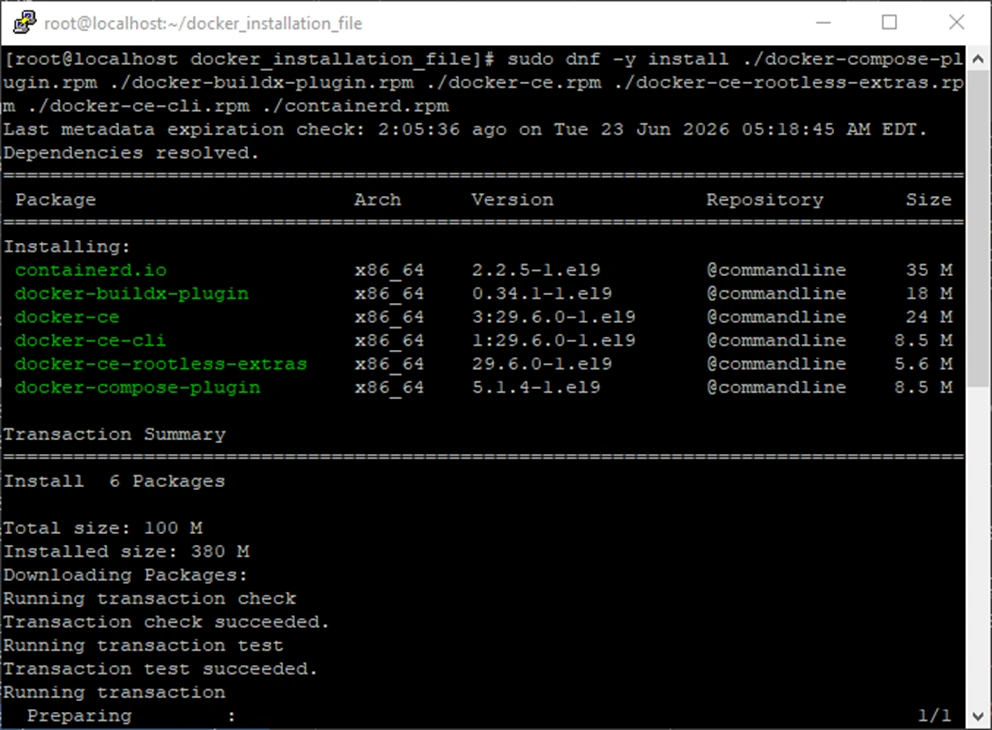The image size is (992, 730).
Task: Maximize the terminal window
Action: [889, 23]
